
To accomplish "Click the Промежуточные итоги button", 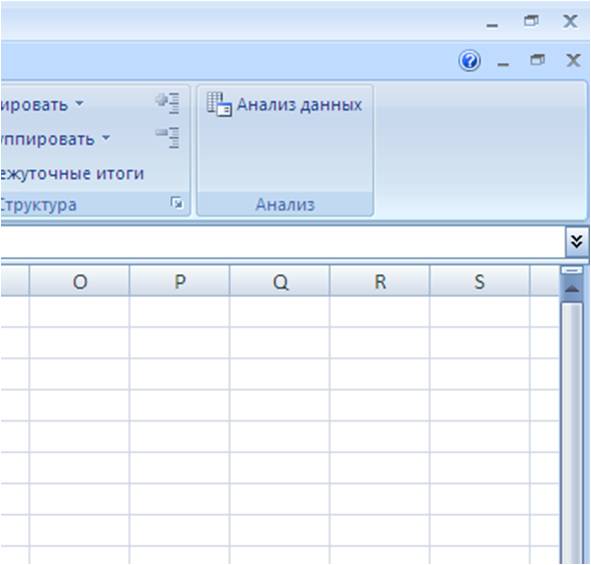I will (x=73, y=173).
